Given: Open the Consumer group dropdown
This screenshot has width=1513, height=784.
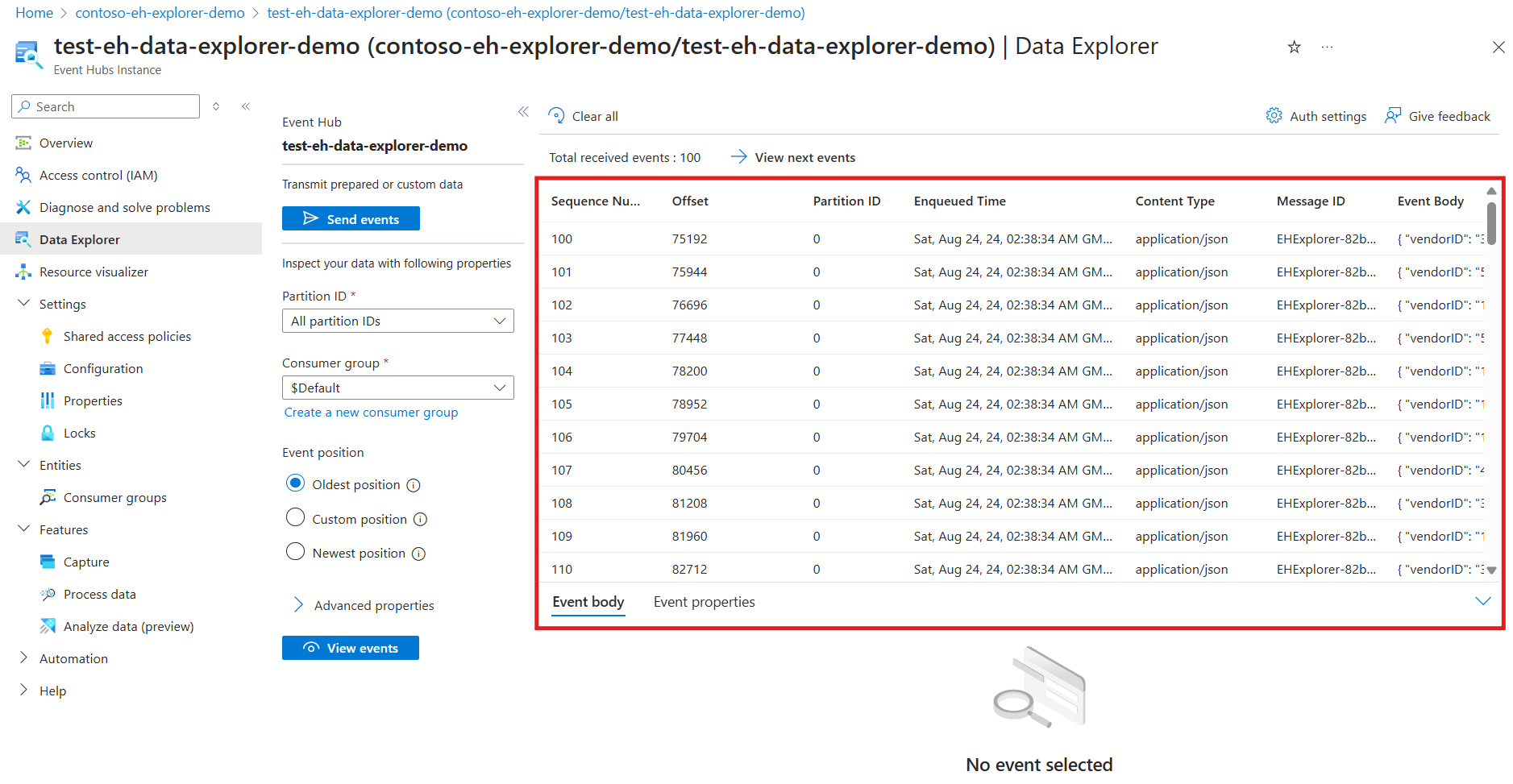Looking at the screenshot, I should [397, 388].
